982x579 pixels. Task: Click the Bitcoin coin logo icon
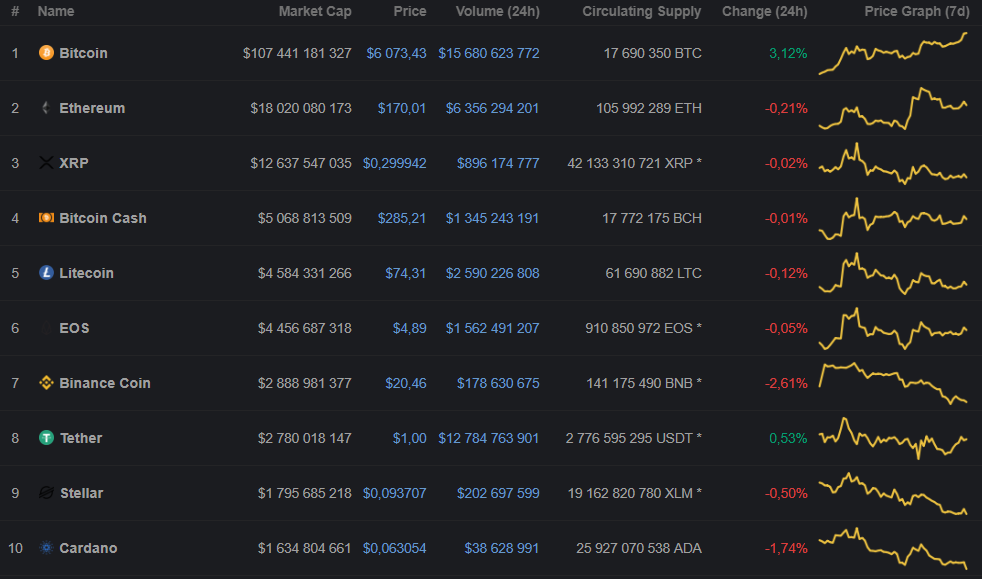tap(46, 53)
